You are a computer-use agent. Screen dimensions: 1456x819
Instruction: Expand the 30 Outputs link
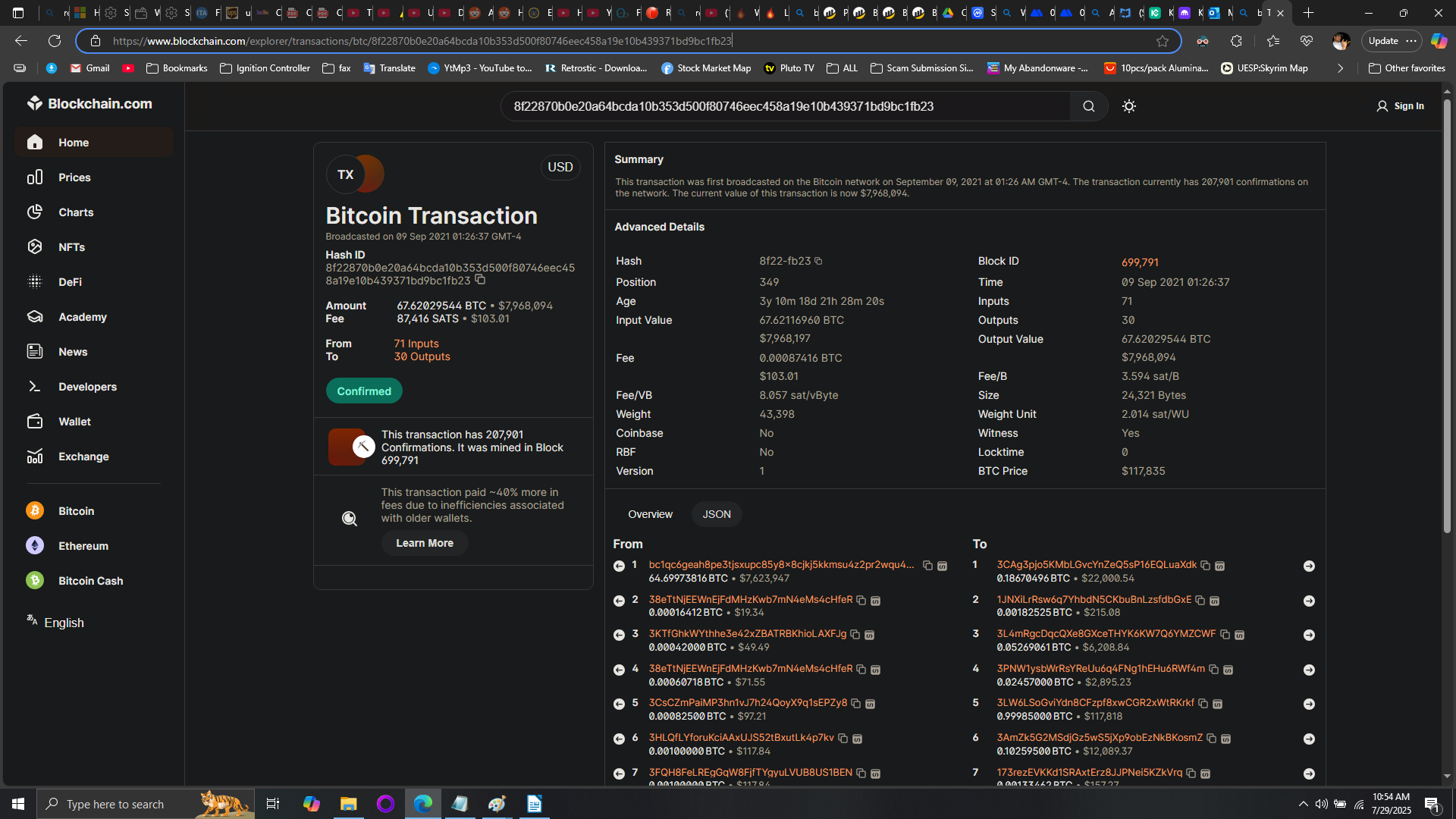point(422,356)
